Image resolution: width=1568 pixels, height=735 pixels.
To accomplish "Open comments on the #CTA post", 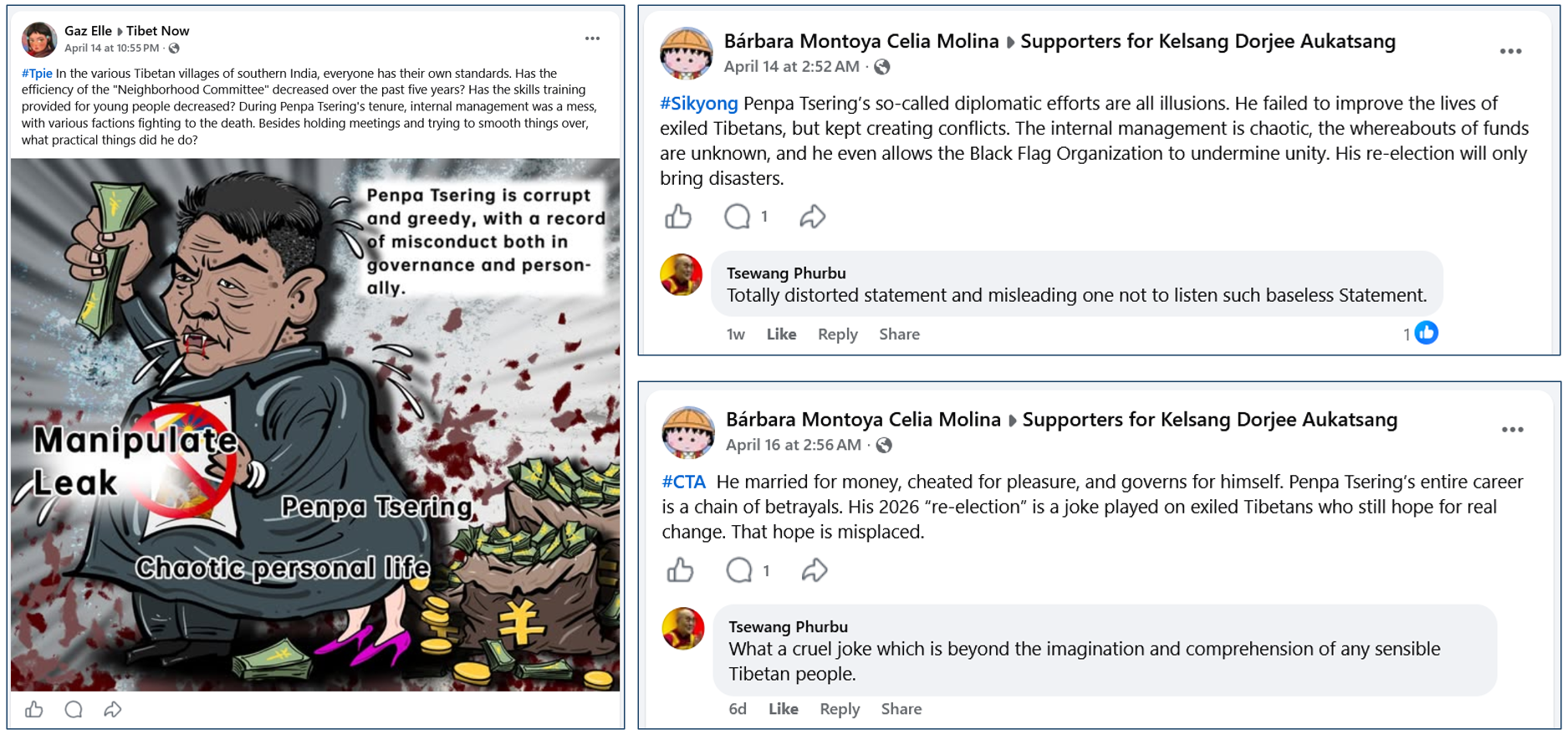I will [x=738, y=571].
